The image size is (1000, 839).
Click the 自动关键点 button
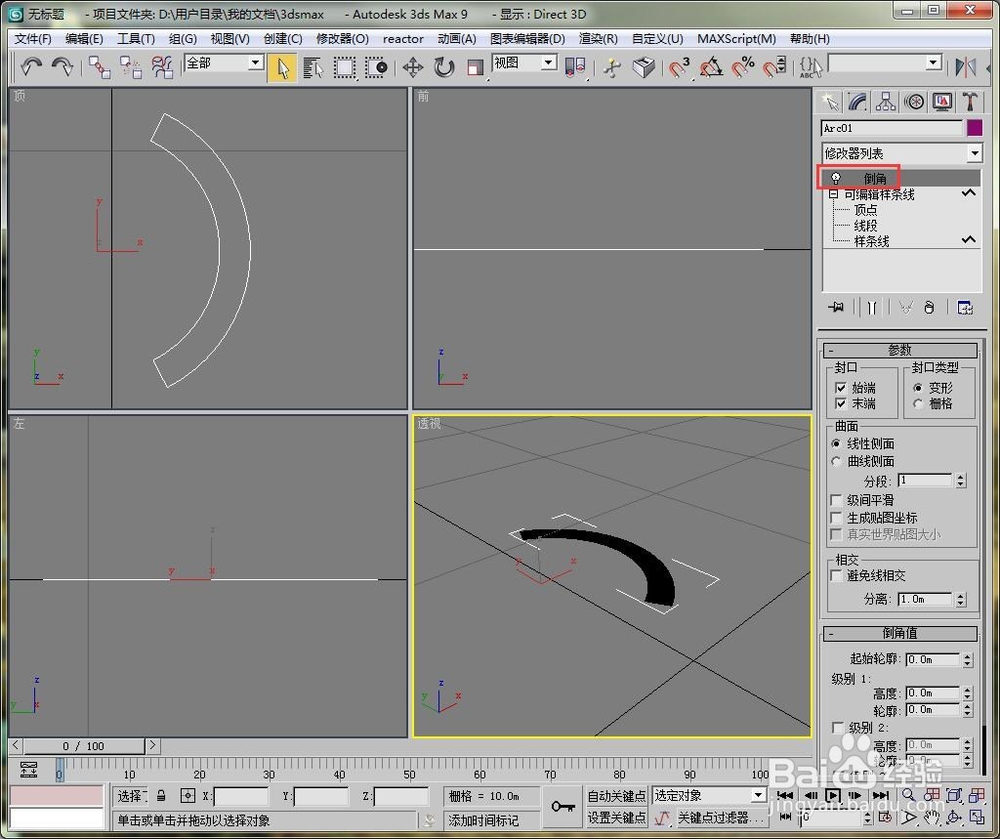(x=616, y=796)
